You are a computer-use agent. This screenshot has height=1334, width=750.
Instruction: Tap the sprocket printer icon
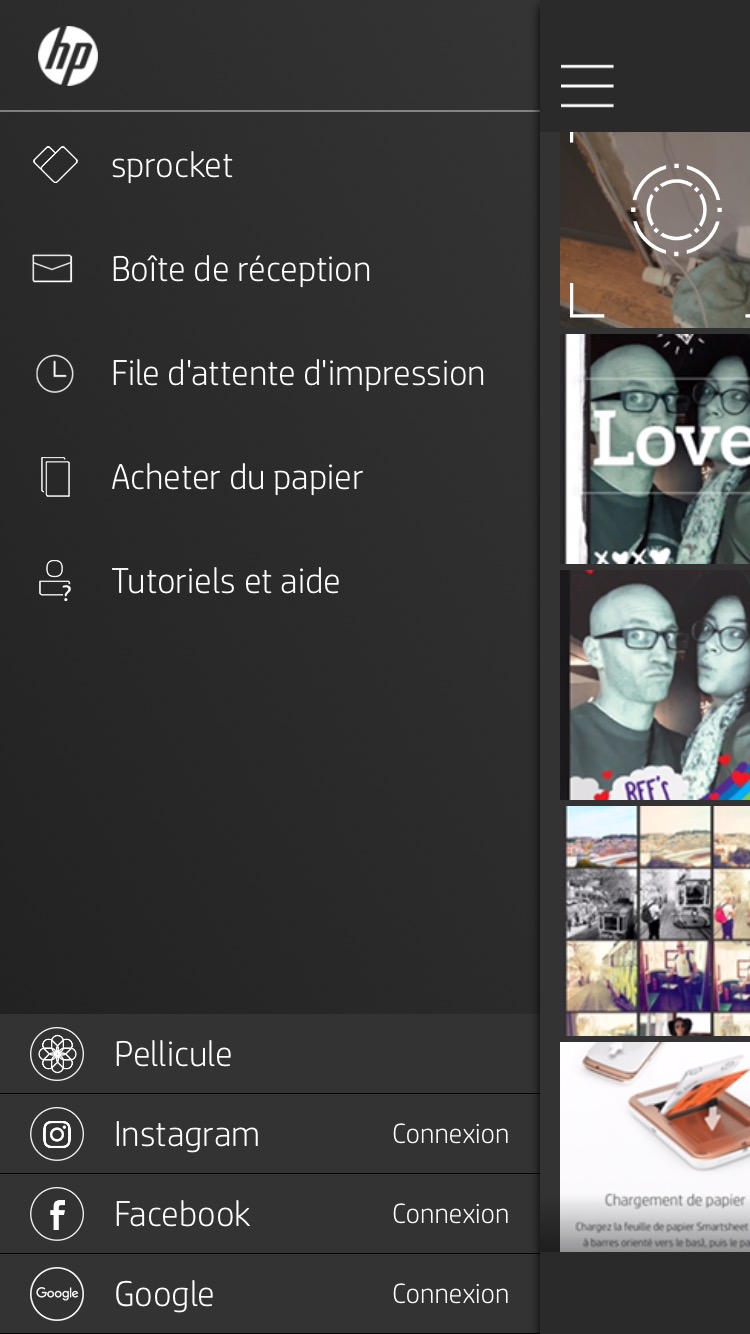tap(55, 165)
